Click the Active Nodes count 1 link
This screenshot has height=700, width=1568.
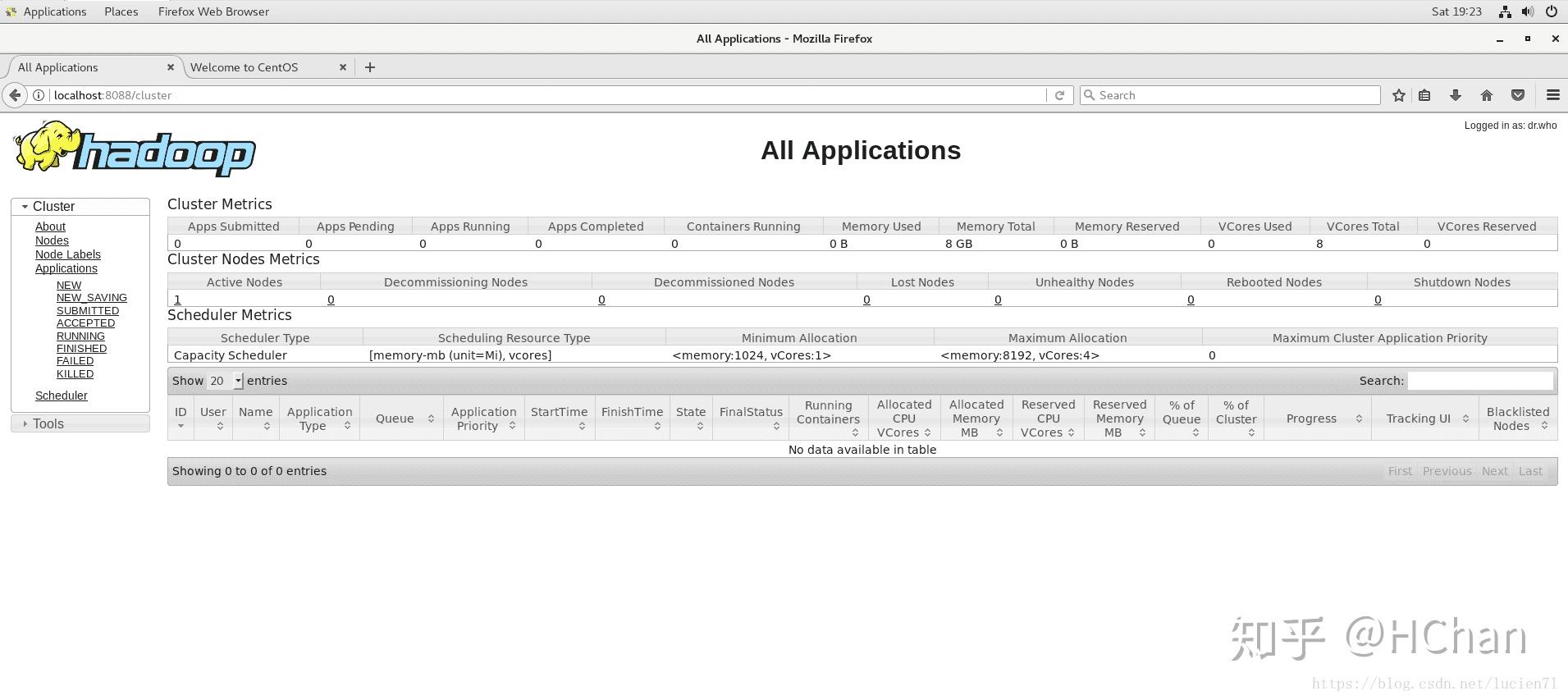coord(177,300)
